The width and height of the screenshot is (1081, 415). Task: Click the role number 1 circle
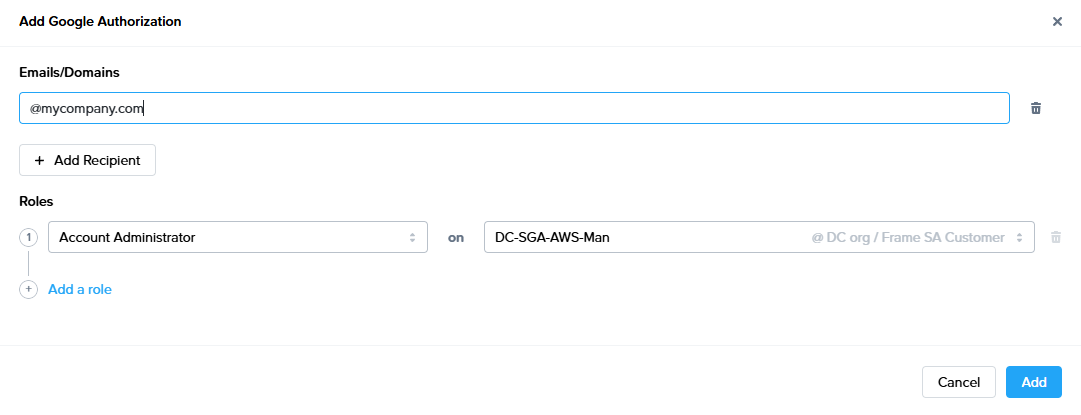point(28,237)
